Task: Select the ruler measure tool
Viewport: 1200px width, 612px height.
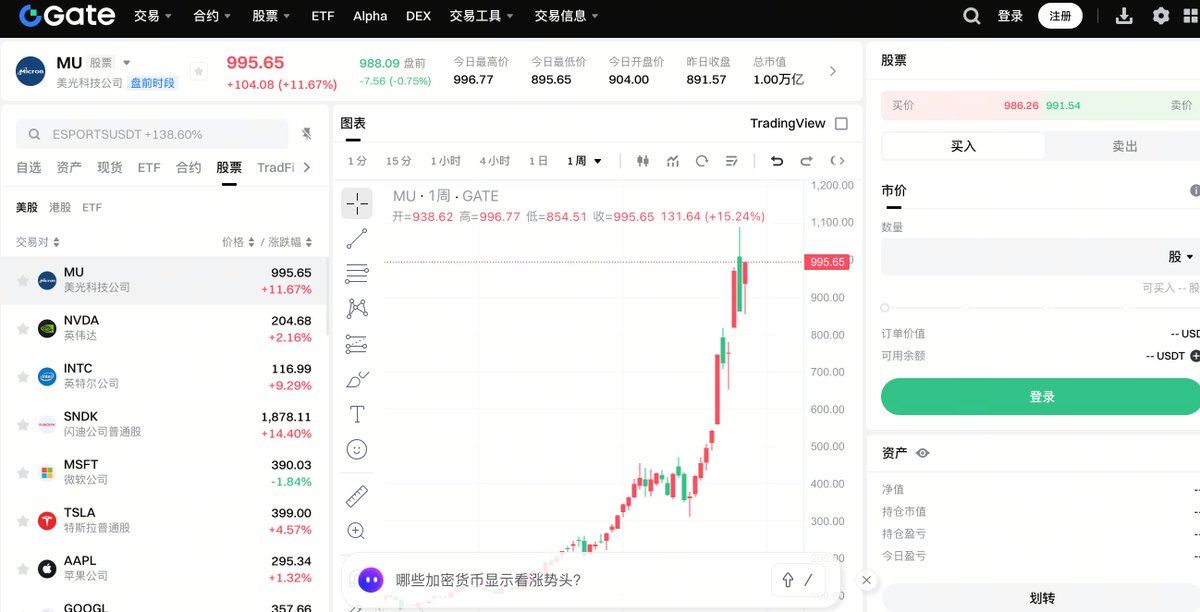Action: click(357, 496)
